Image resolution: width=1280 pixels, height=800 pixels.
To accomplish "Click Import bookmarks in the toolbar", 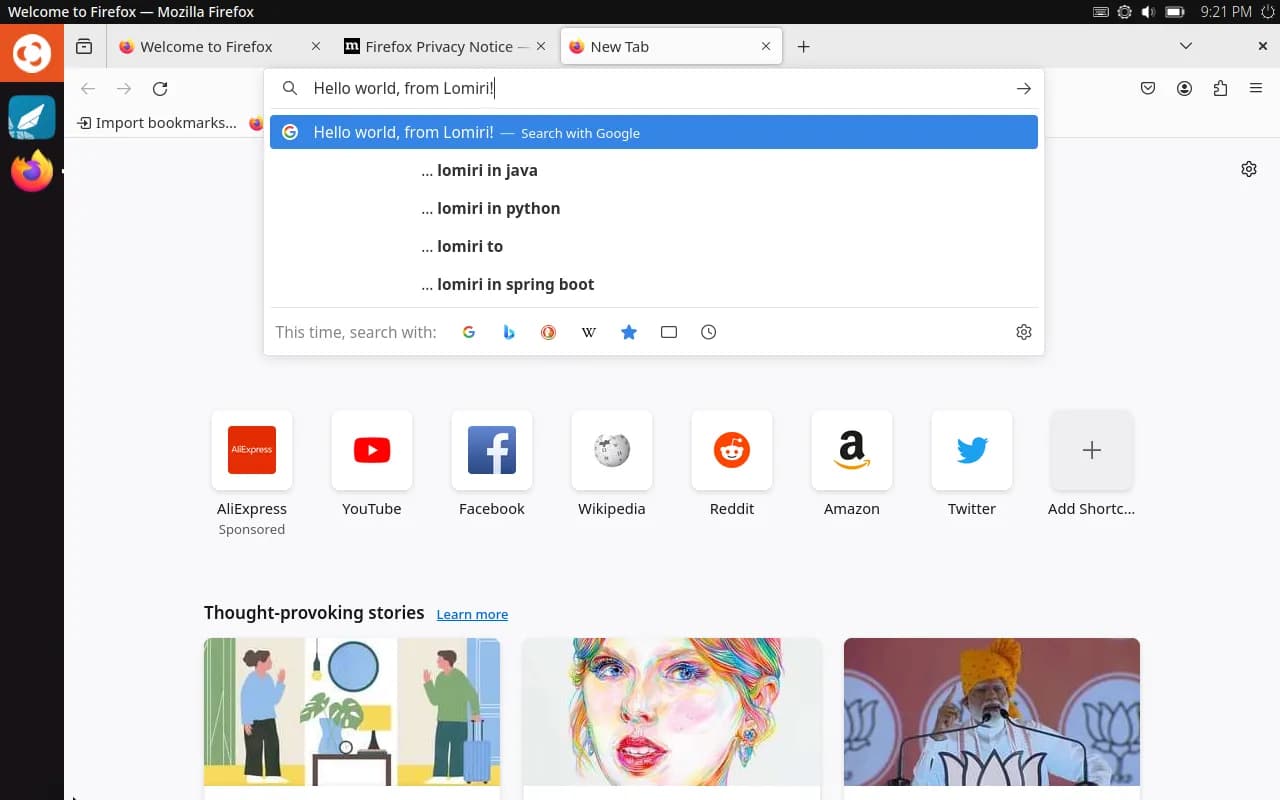I will coord(160,122).
